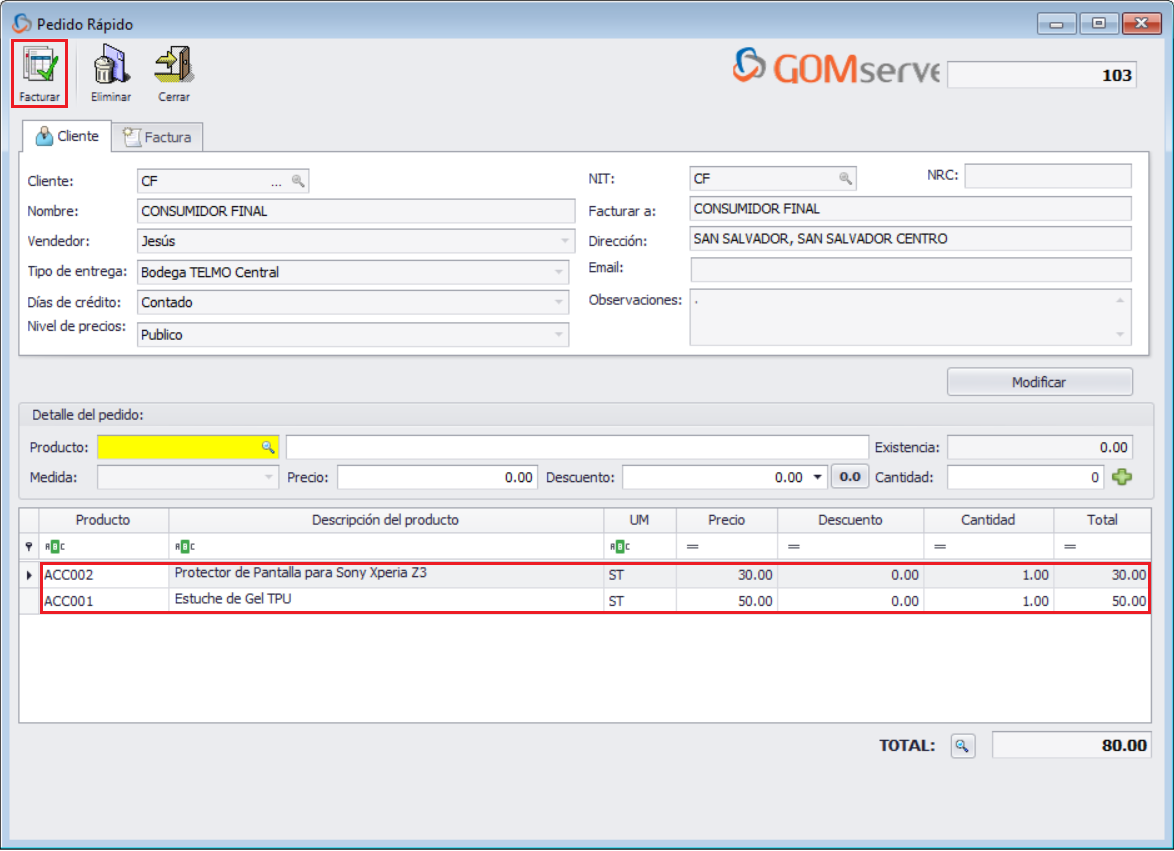Add the product with the green plus icon
1174x851 pixels.
1121,477
